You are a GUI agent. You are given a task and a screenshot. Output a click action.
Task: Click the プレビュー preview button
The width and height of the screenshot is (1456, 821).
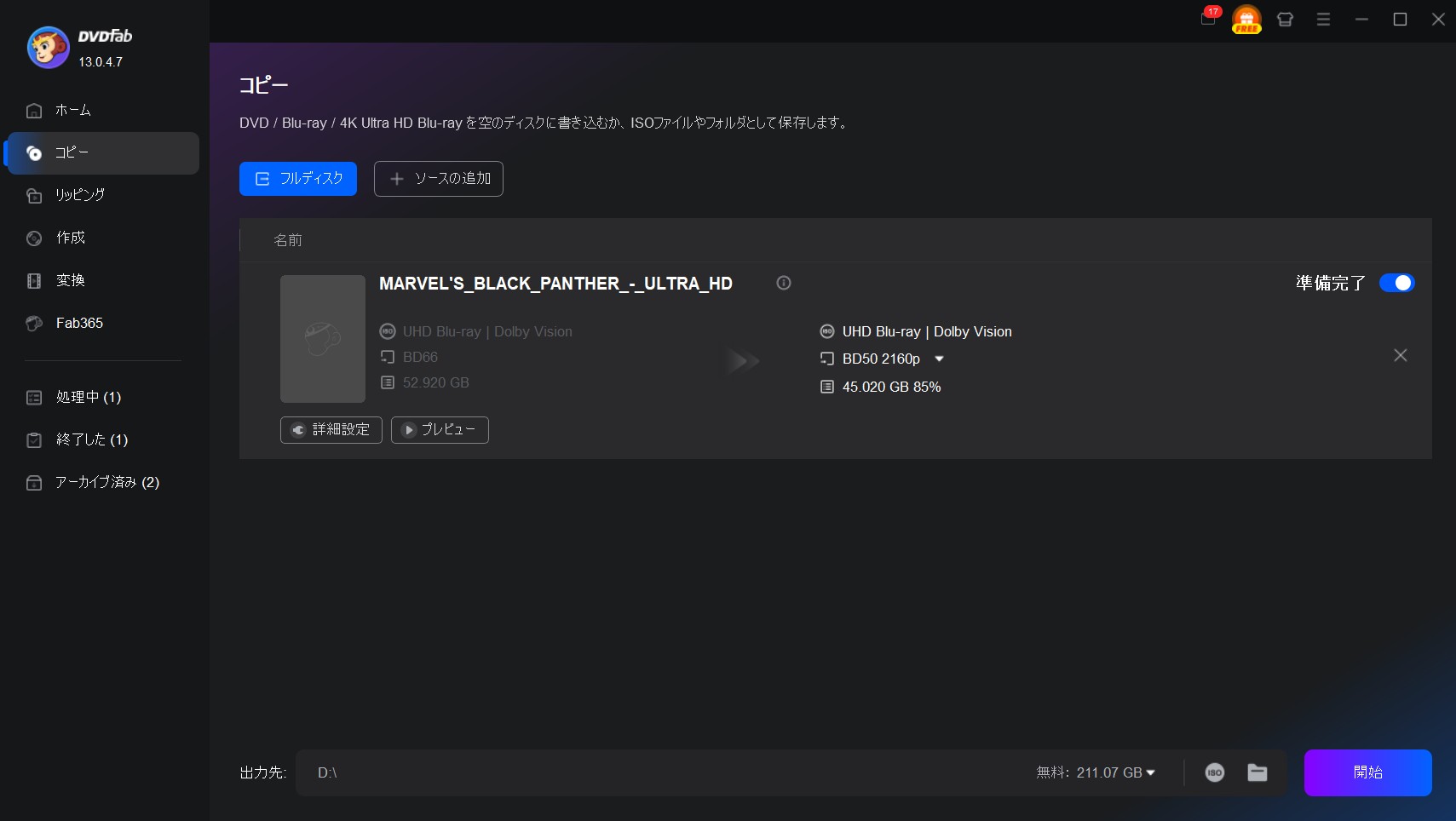coord(440,430)
